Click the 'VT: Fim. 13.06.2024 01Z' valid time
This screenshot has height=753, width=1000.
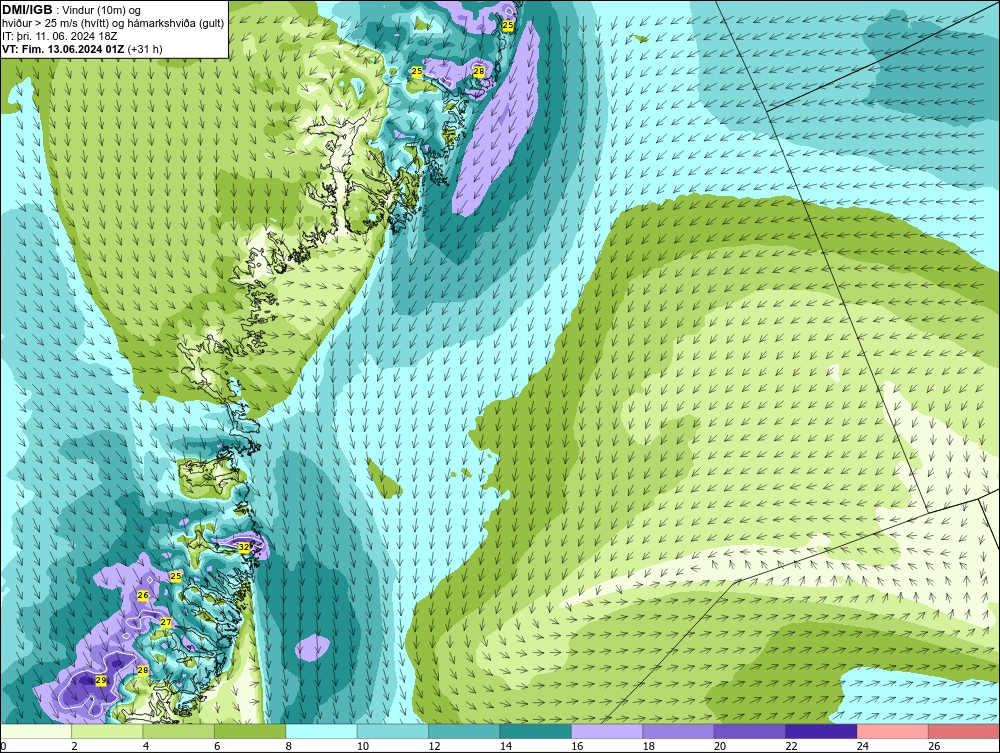[x=64, y=48]
